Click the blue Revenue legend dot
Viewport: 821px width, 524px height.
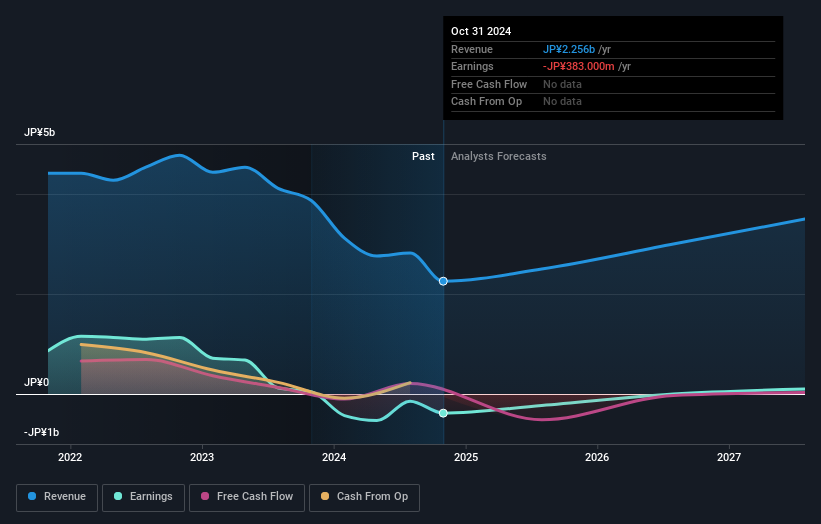(x=32, y=496)
